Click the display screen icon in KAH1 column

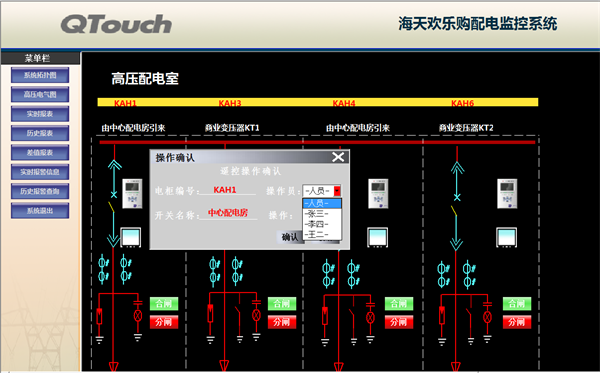(x=131, y=237)
